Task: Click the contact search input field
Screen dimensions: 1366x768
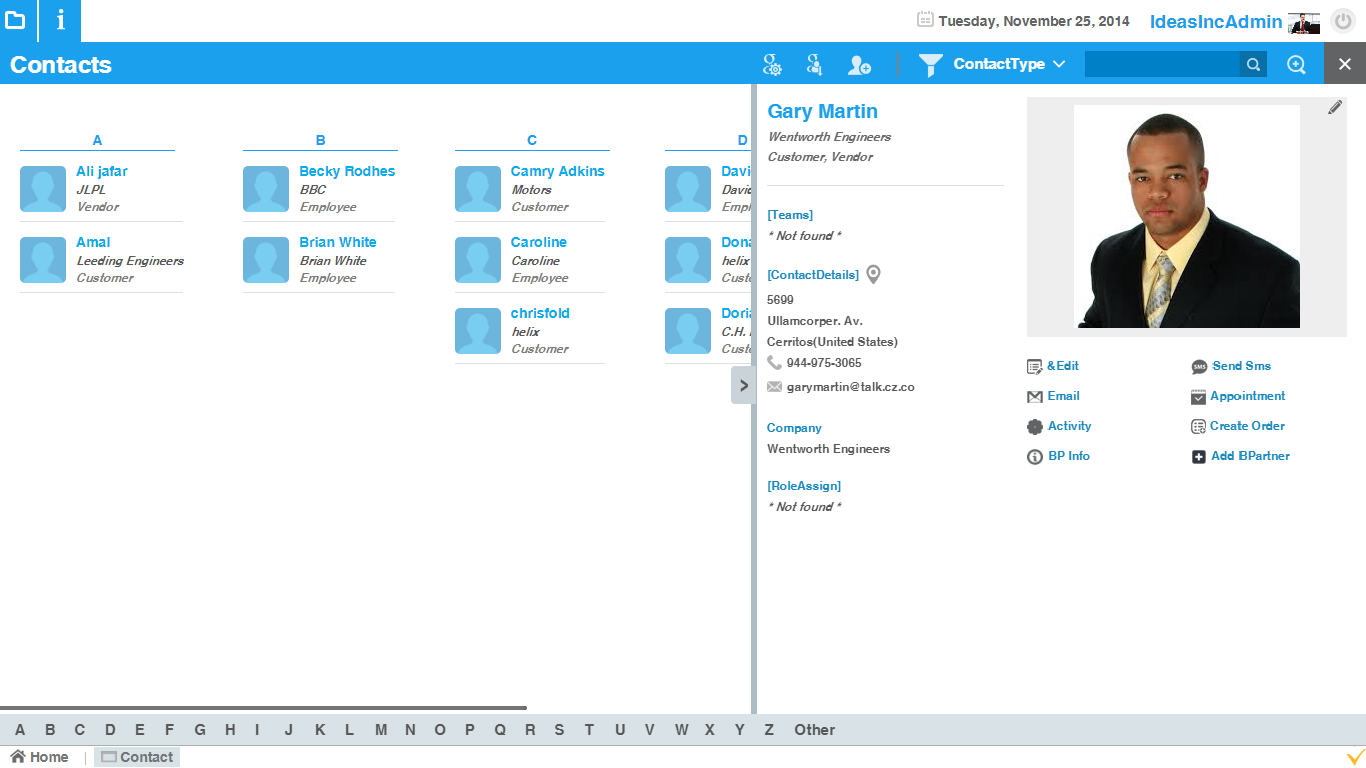Action: [x=1162, y=65]
